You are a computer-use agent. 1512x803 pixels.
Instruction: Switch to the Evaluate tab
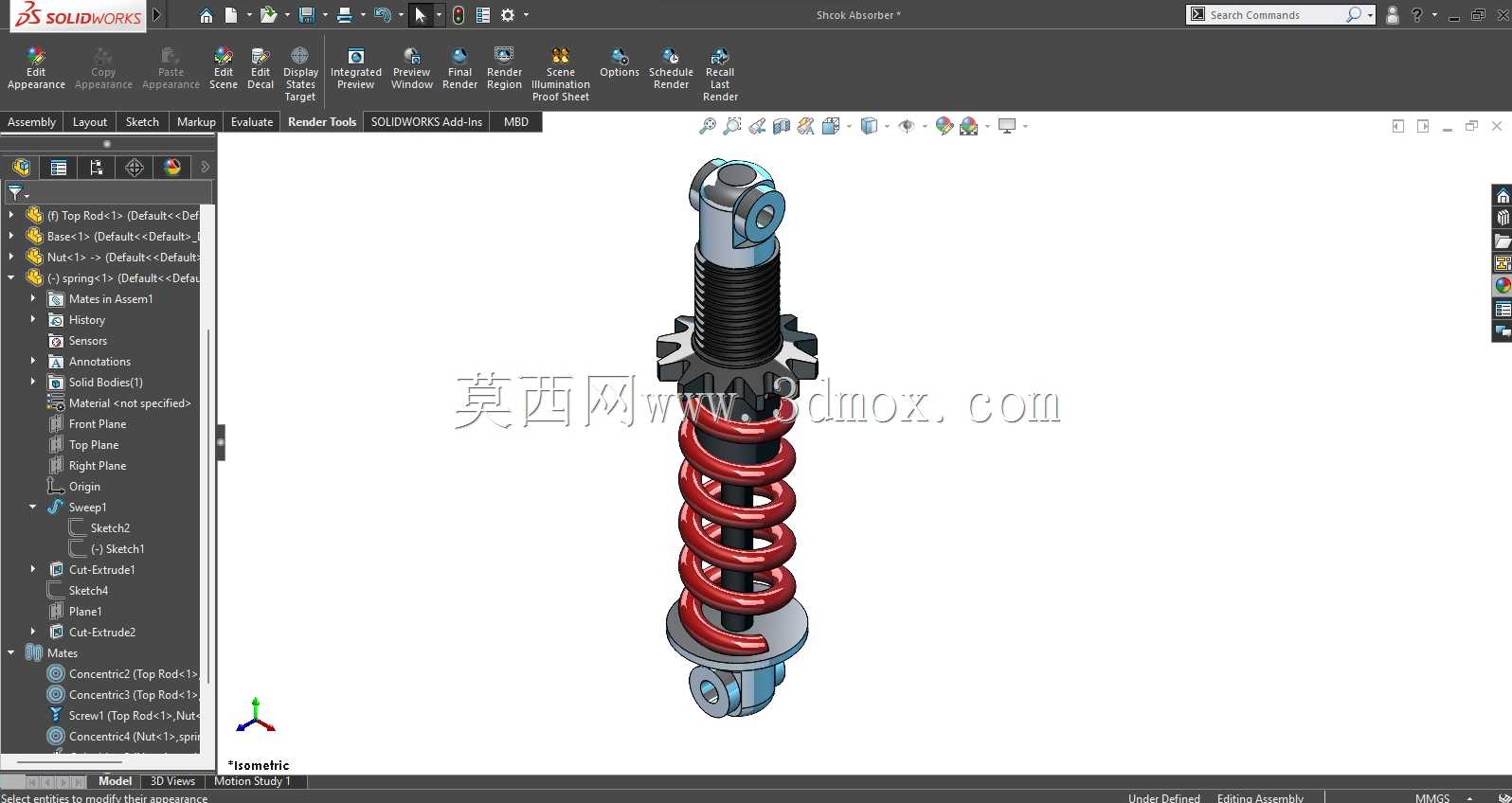[252, 122]
